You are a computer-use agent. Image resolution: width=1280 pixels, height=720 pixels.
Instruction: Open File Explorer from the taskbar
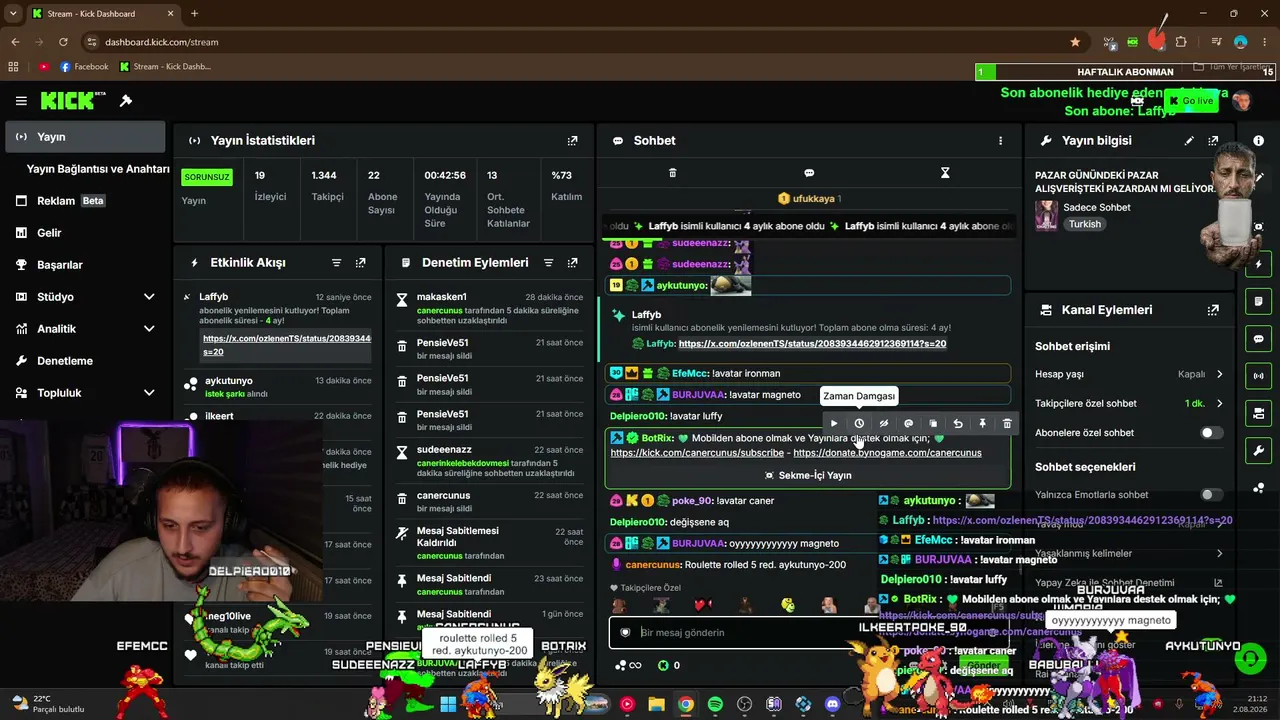[x=656, y=705]
